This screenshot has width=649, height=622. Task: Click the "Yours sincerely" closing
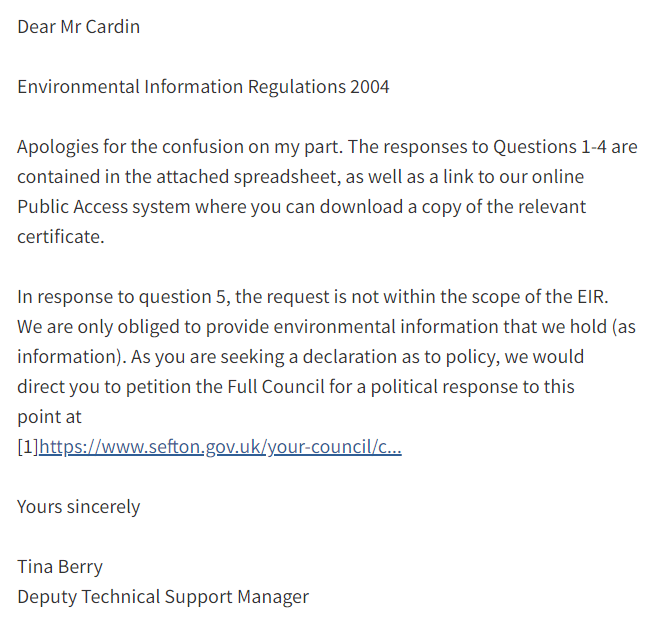(78, 506)
